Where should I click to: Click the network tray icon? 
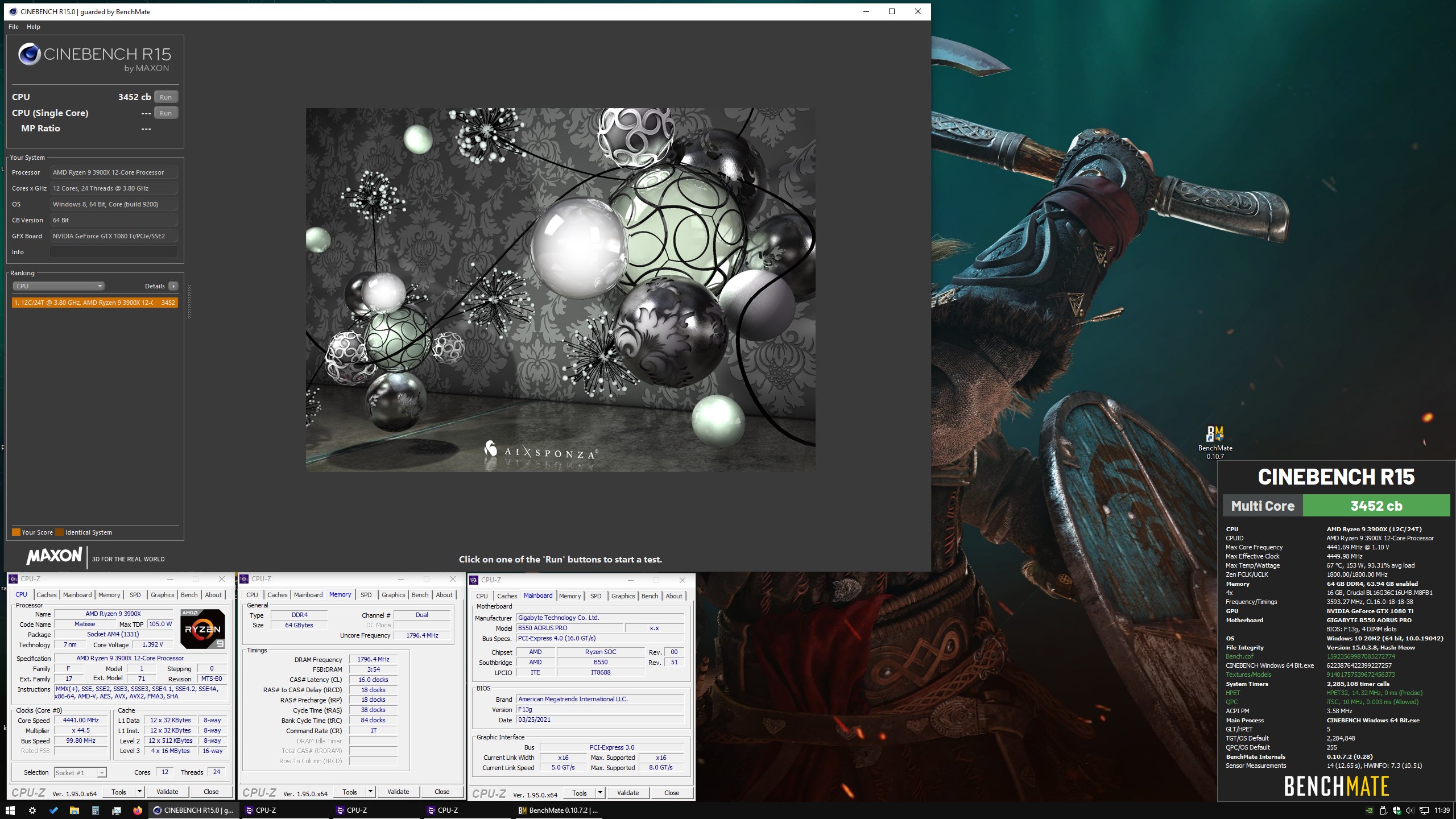pos(1424,810)
